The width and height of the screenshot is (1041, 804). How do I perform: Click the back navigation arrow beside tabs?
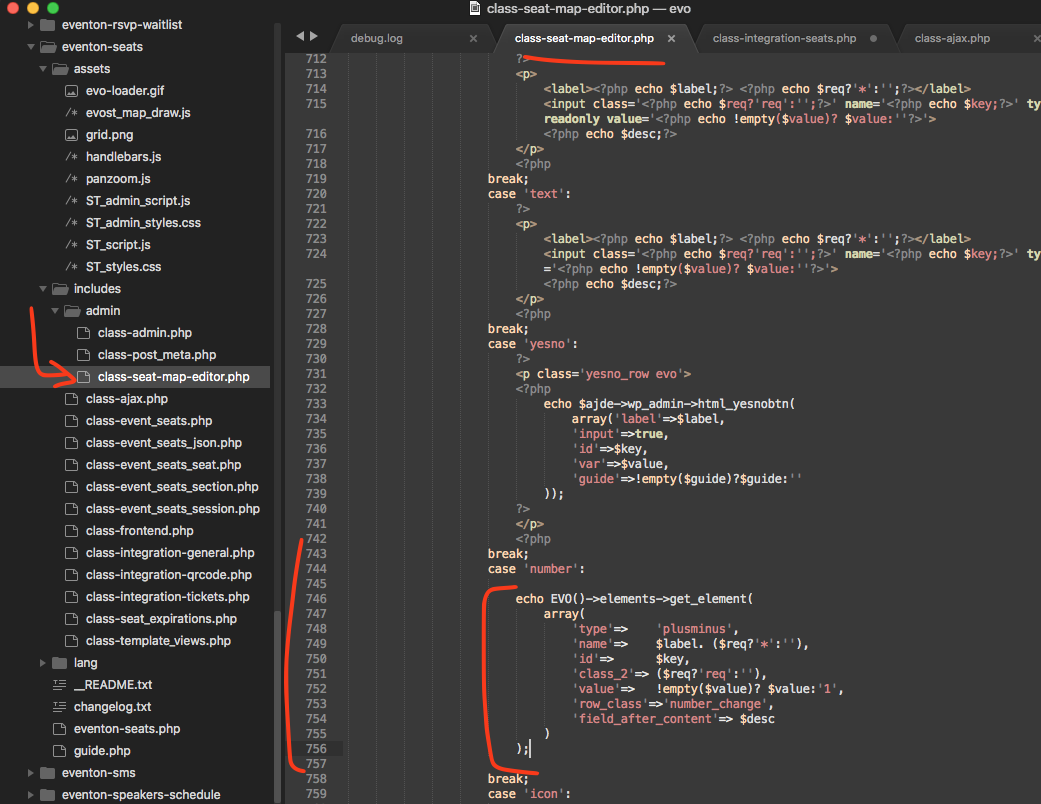click(300, 36)
